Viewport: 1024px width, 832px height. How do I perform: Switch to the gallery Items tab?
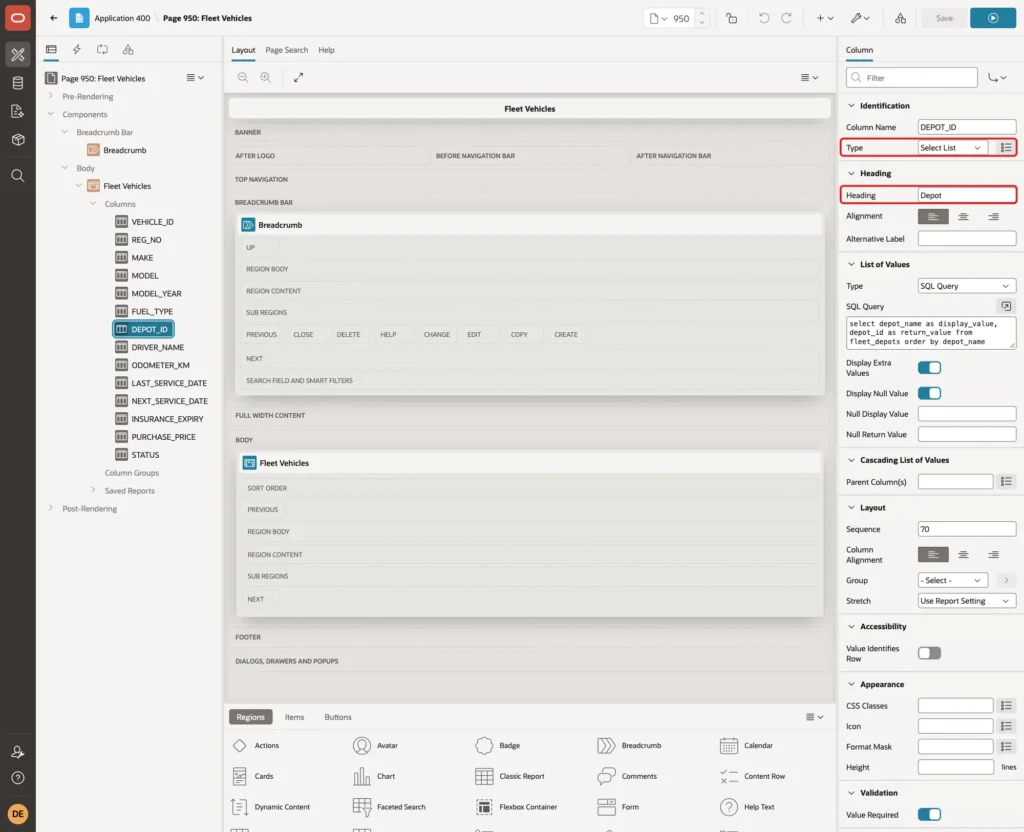click(x=295, y=717)
